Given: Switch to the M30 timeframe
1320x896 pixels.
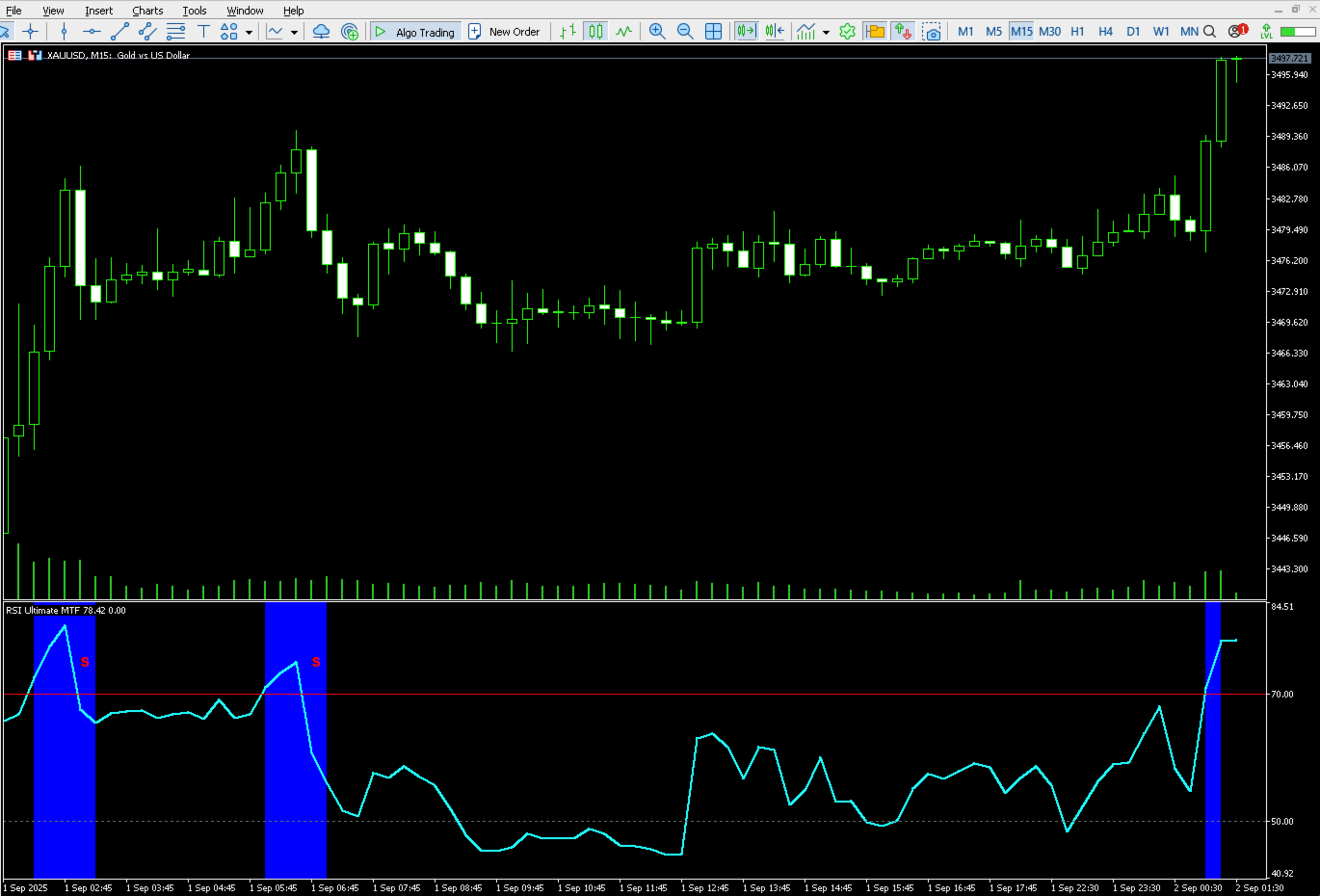Looking at the screenshot, I should (x=1049, y=32).
